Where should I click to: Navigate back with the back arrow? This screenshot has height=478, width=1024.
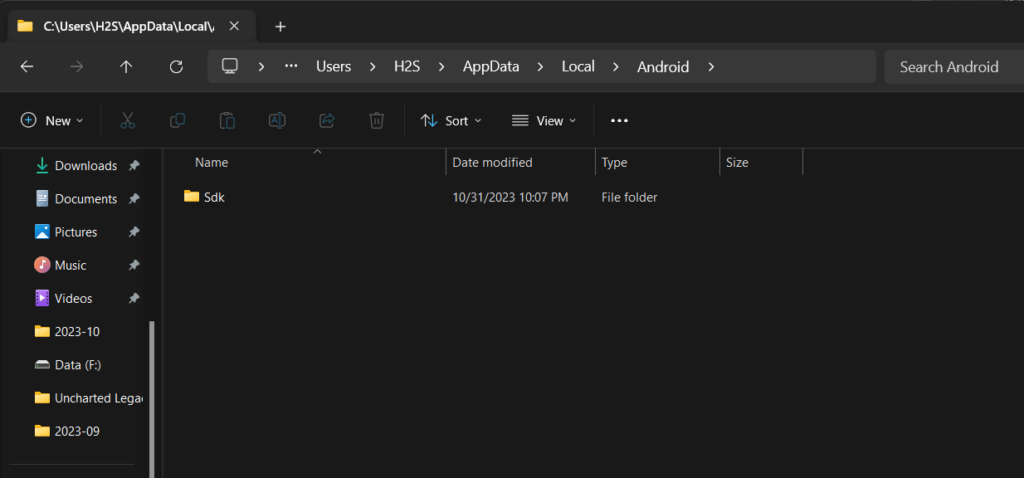27,67
